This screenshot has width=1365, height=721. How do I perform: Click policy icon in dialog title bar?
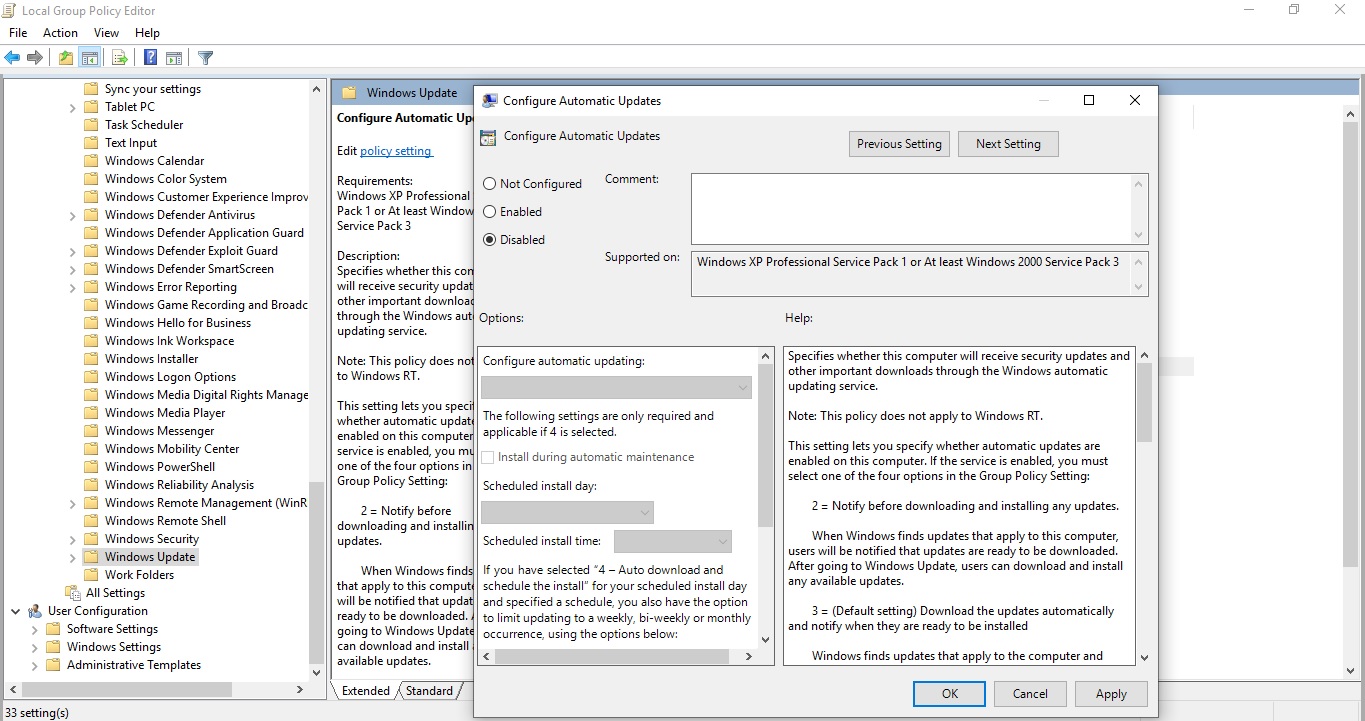(x=490, y=101)
